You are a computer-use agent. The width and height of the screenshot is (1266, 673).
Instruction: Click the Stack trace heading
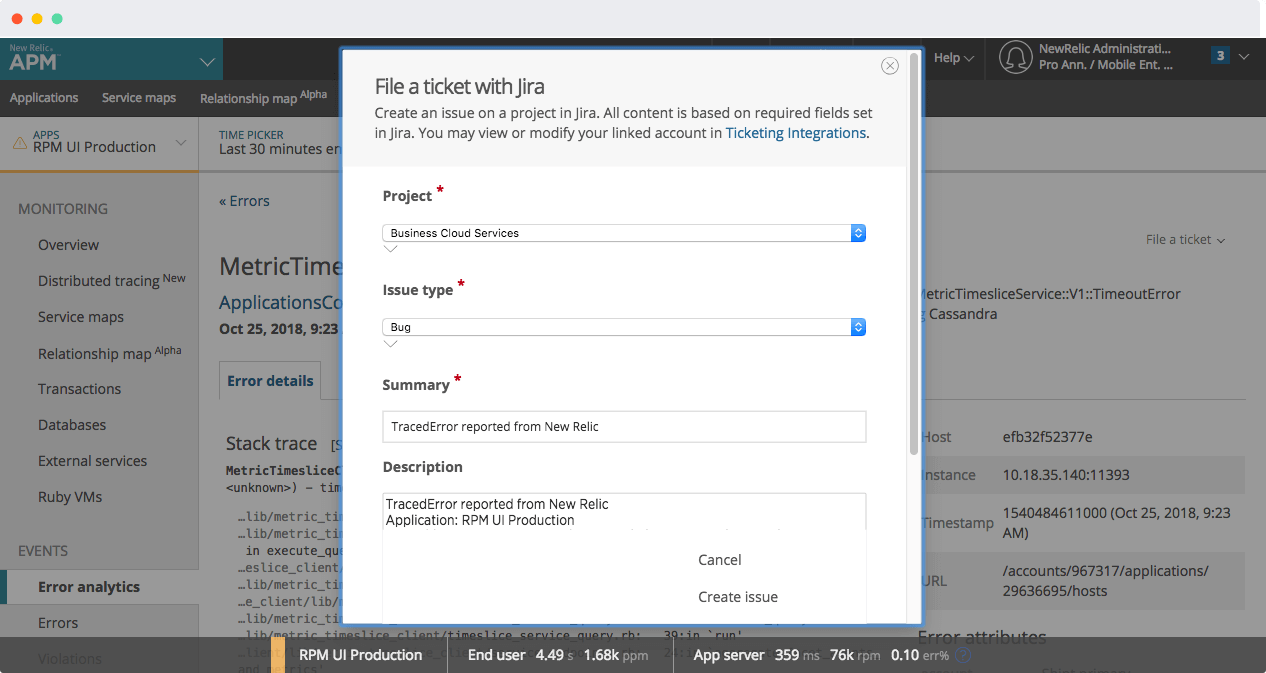click(271, 443)
